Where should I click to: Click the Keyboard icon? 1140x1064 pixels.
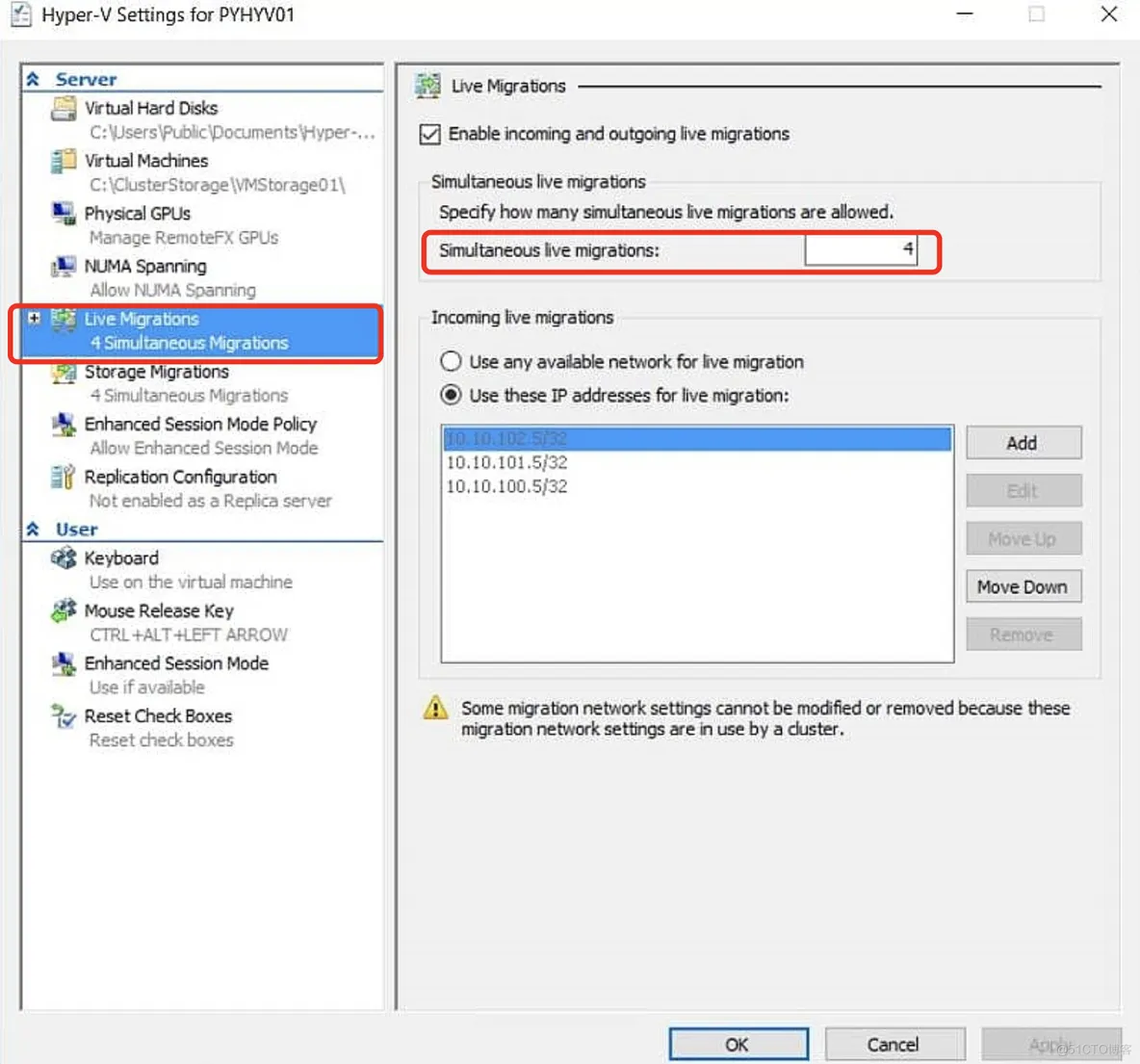tap(64, 558)
